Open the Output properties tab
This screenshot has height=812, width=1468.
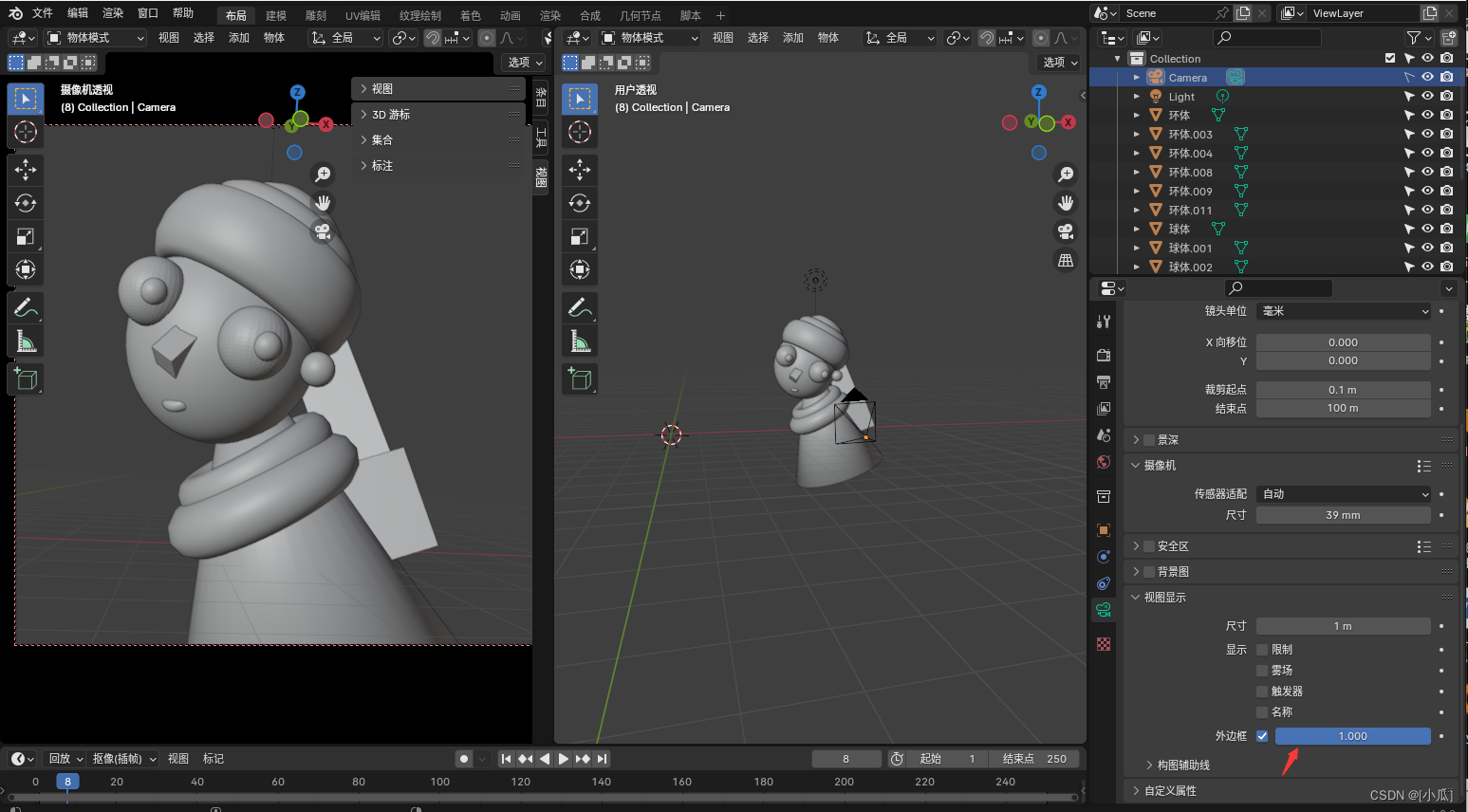1104,382
